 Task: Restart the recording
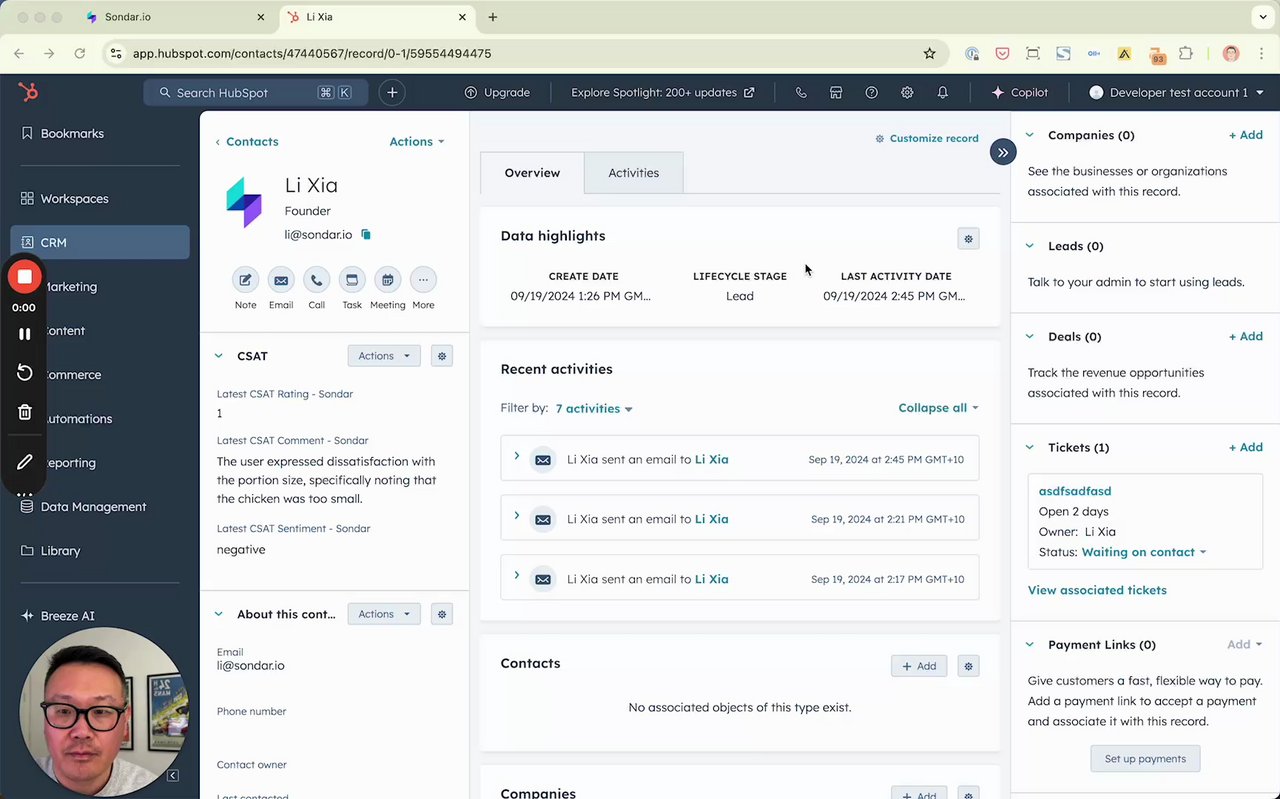point(25,373)
